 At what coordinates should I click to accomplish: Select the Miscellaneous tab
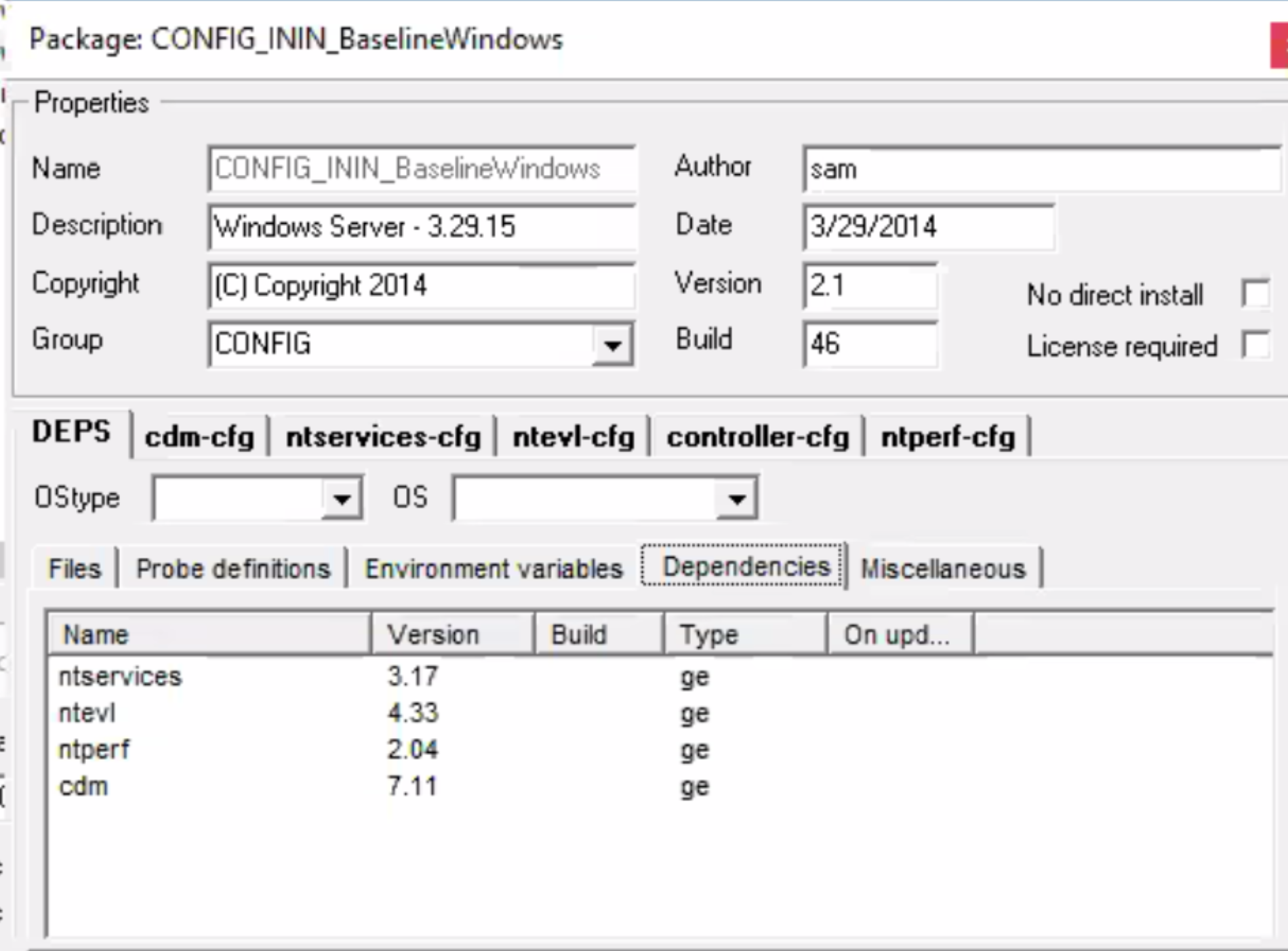coord(943,569)
